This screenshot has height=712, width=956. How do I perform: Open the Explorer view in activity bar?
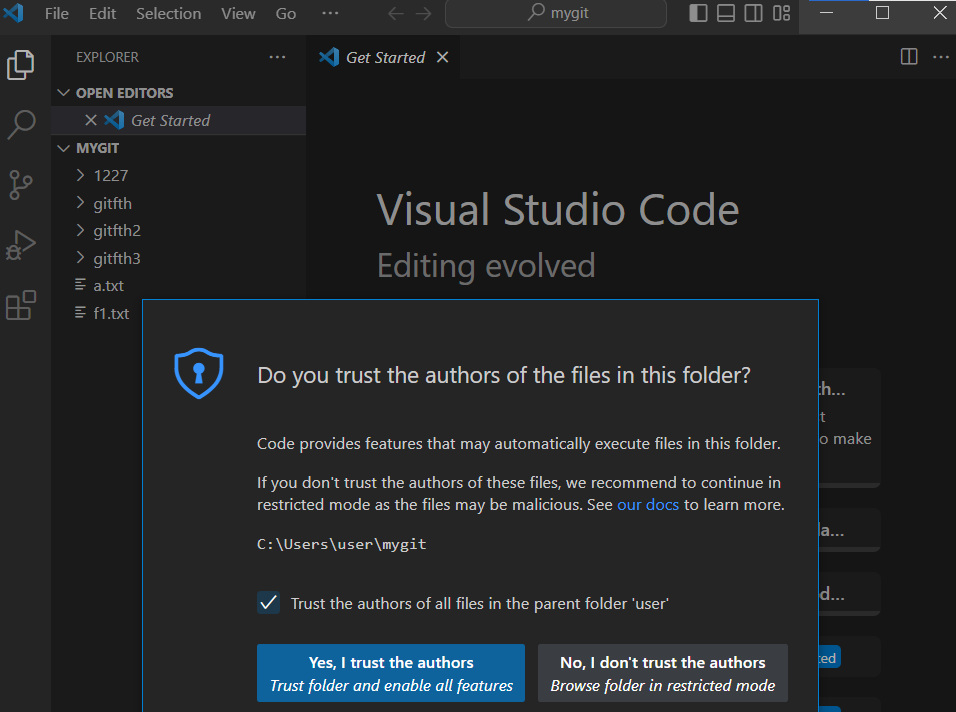[21, 65]
